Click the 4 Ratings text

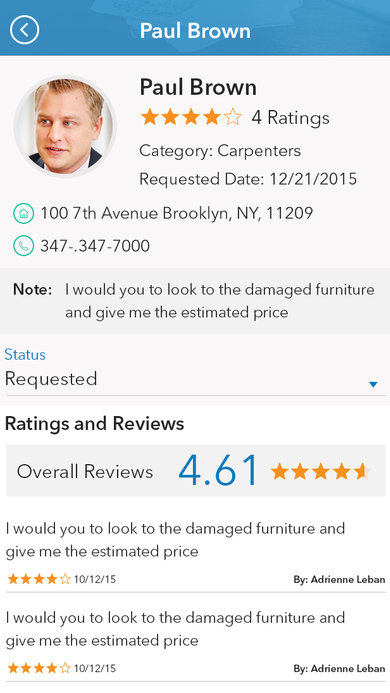click(291, 118)
